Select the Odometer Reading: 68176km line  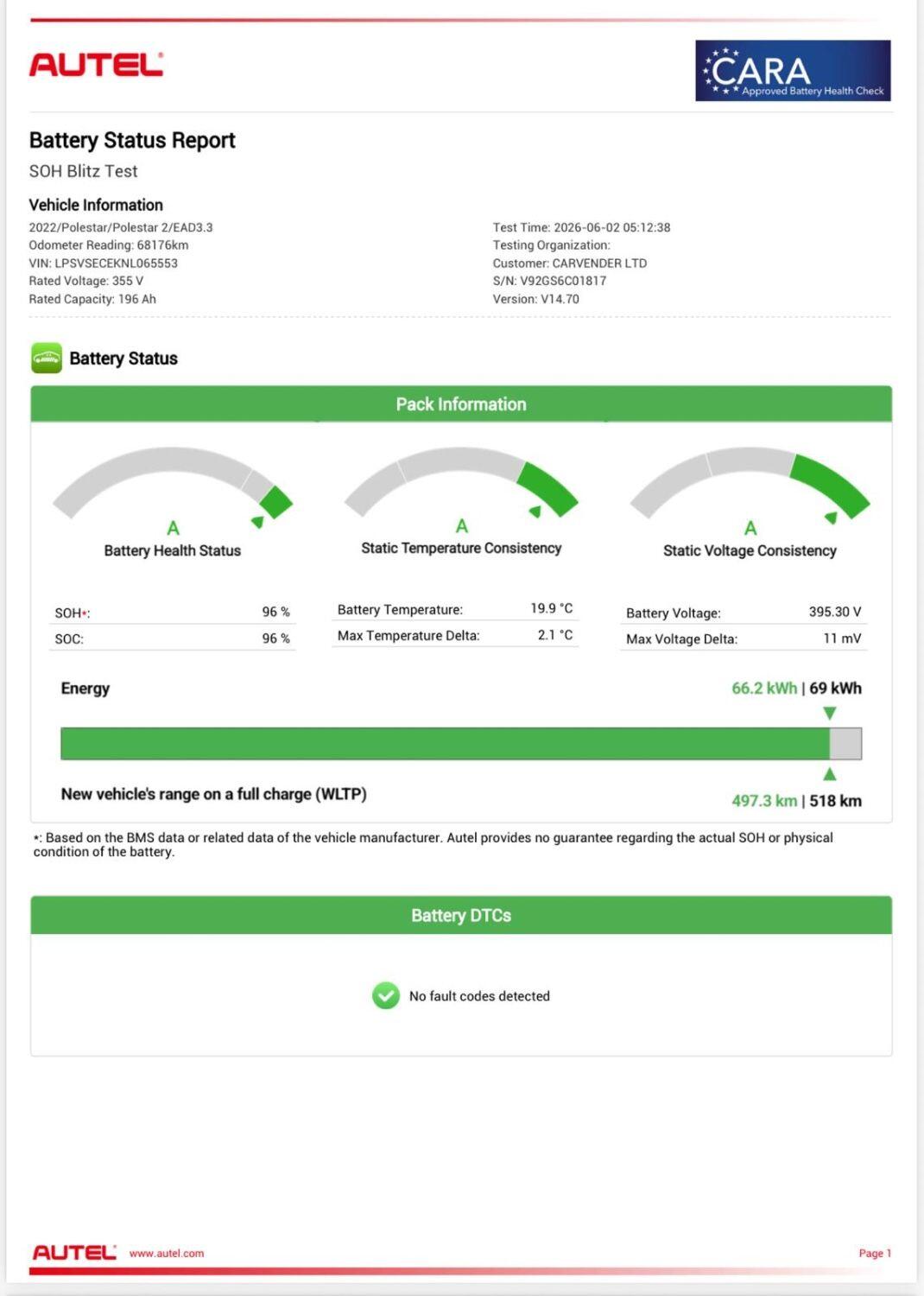[109, 245]
